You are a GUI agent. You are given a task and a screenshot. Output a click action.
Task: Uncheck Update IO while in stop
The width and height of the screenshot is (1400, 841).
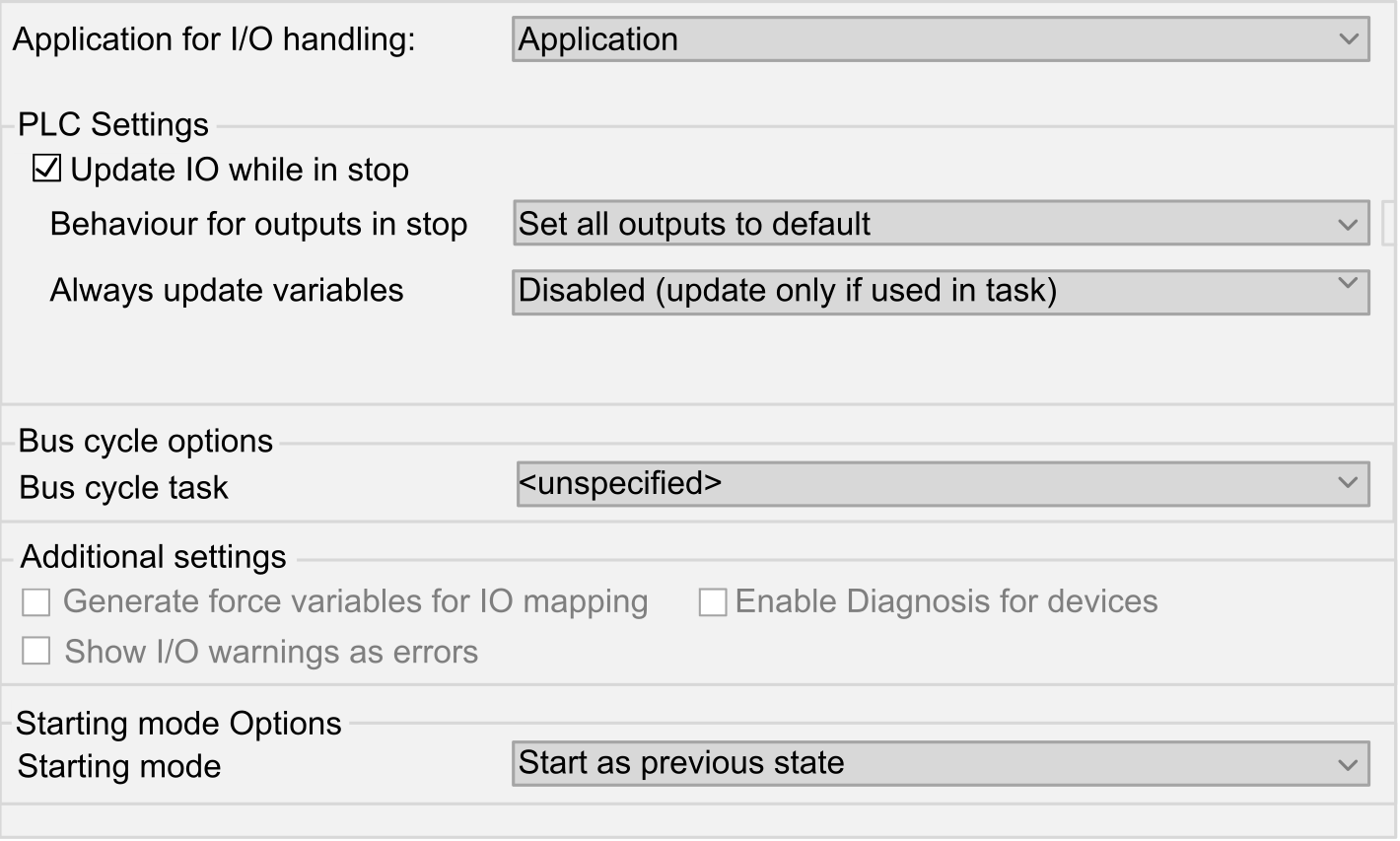46,169
